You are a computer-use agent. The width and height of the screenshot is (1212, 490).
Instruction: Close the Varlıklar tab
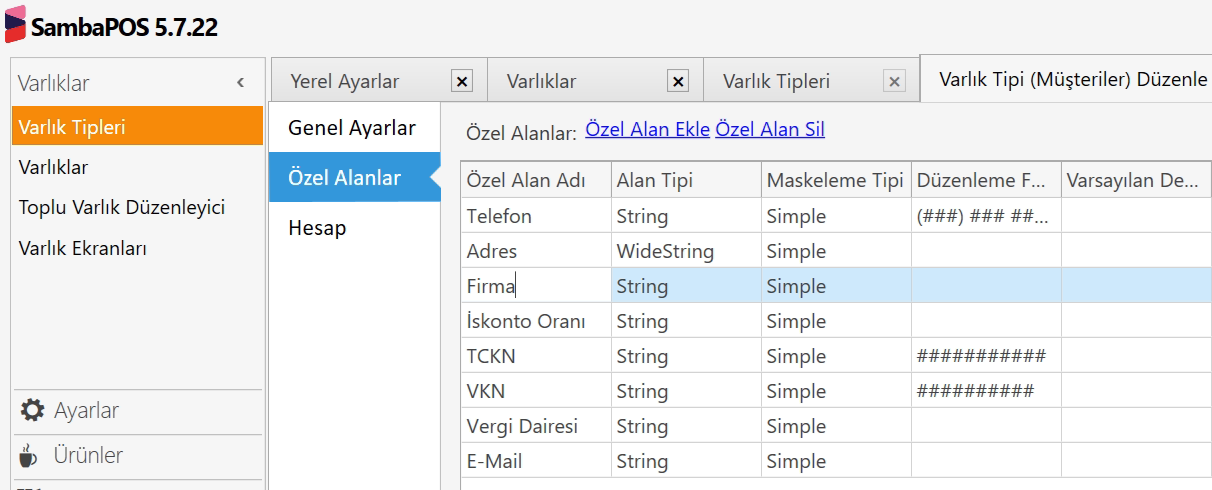click(678, 82)
